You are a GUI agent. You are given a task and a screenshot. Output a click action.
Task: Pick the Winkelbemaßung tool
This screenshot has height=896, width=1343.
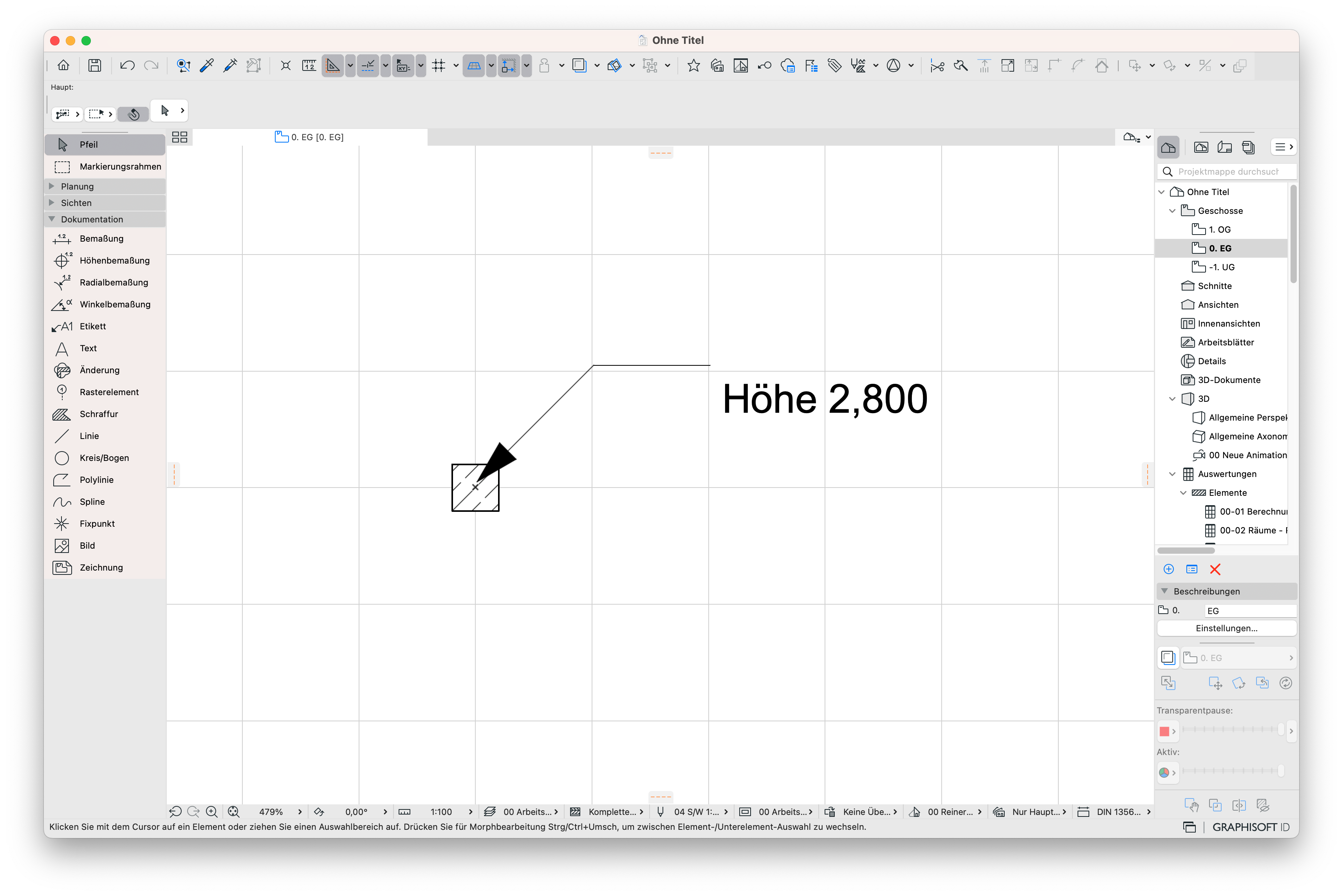point(105,304)
